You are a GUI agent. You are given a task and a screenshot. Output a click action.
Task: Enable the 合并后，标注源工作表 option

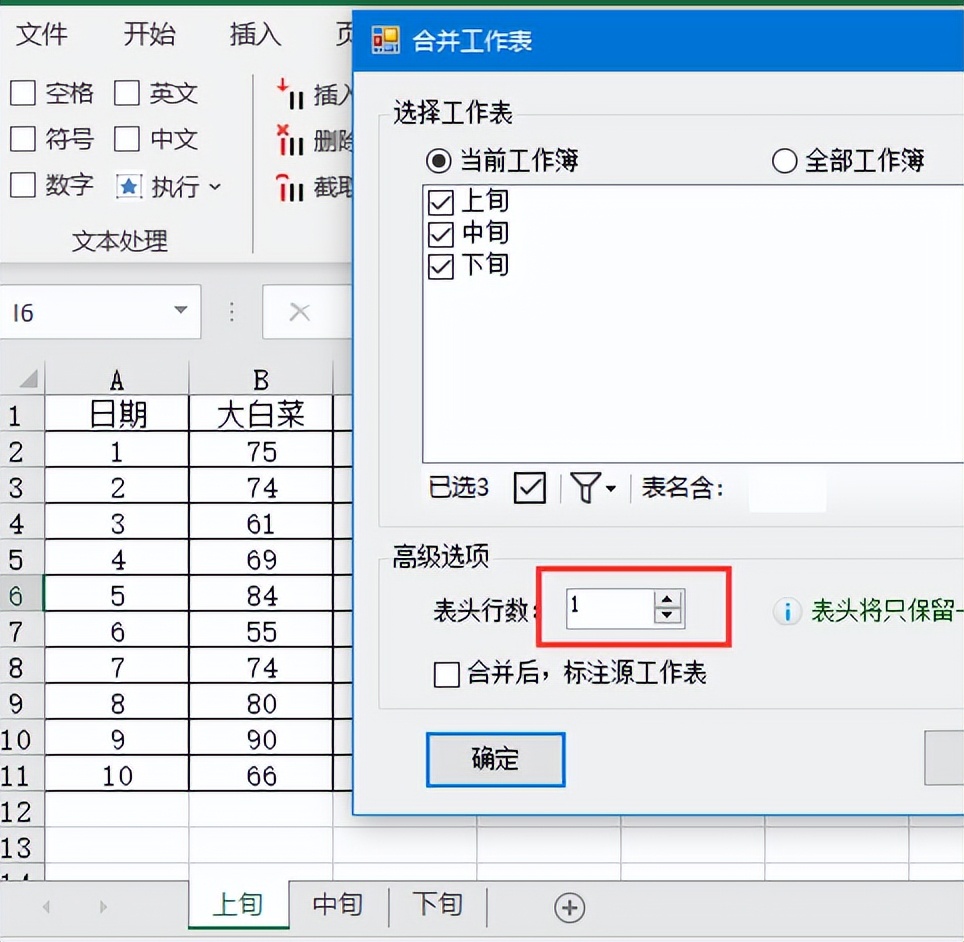coord(446,674)
